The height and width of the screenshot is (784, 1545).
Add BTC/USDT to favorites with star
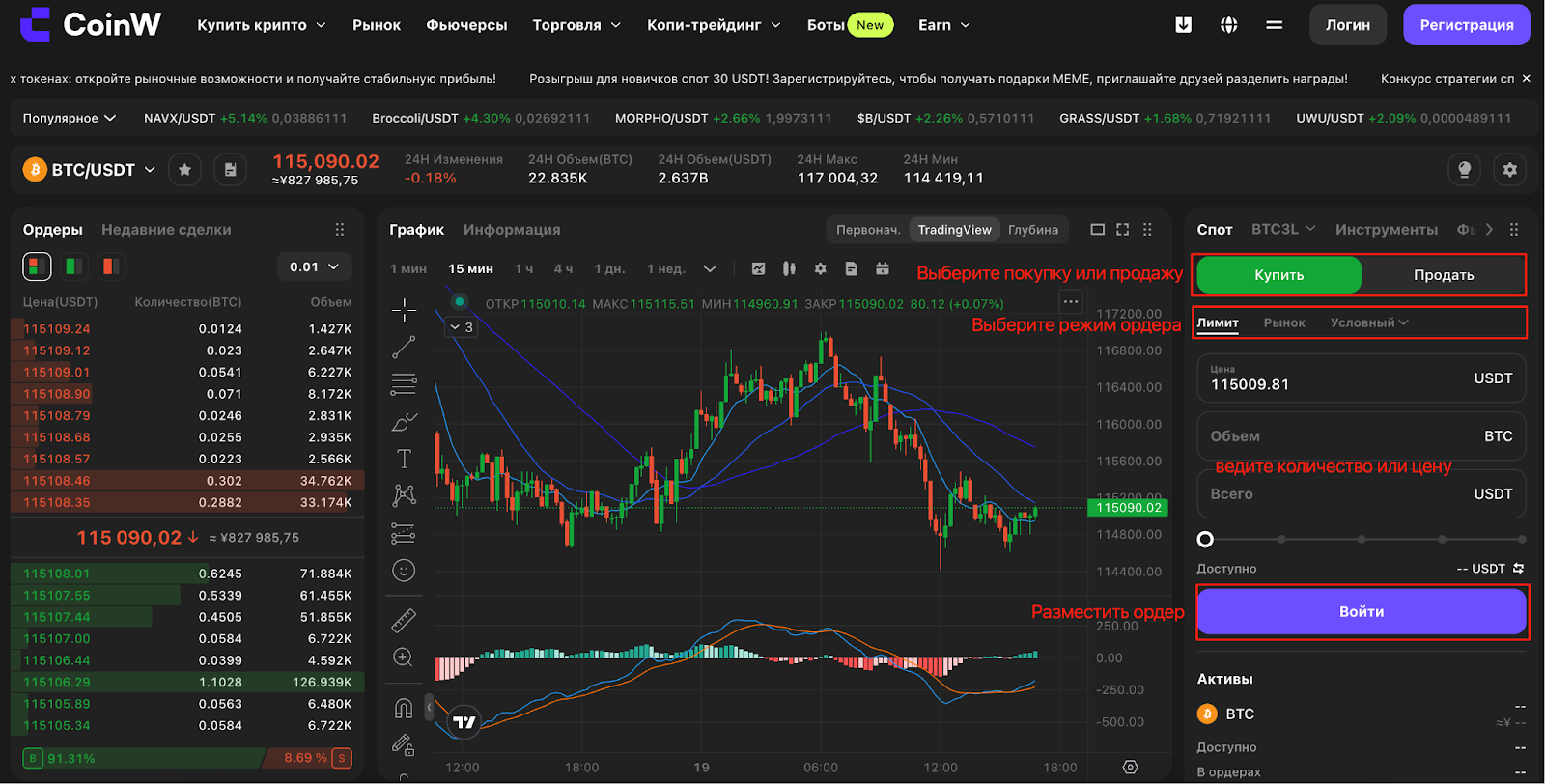pos(184,170)
